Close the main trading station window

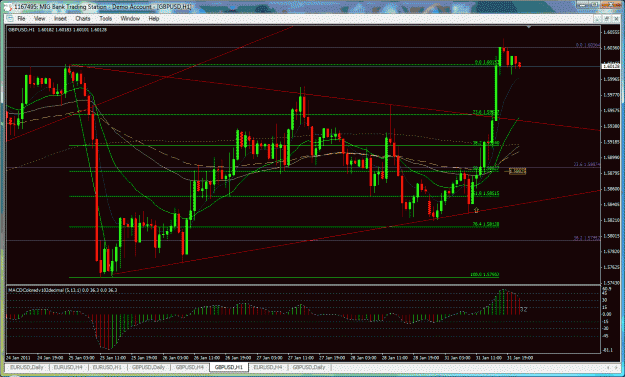click(x=610, y=5)
